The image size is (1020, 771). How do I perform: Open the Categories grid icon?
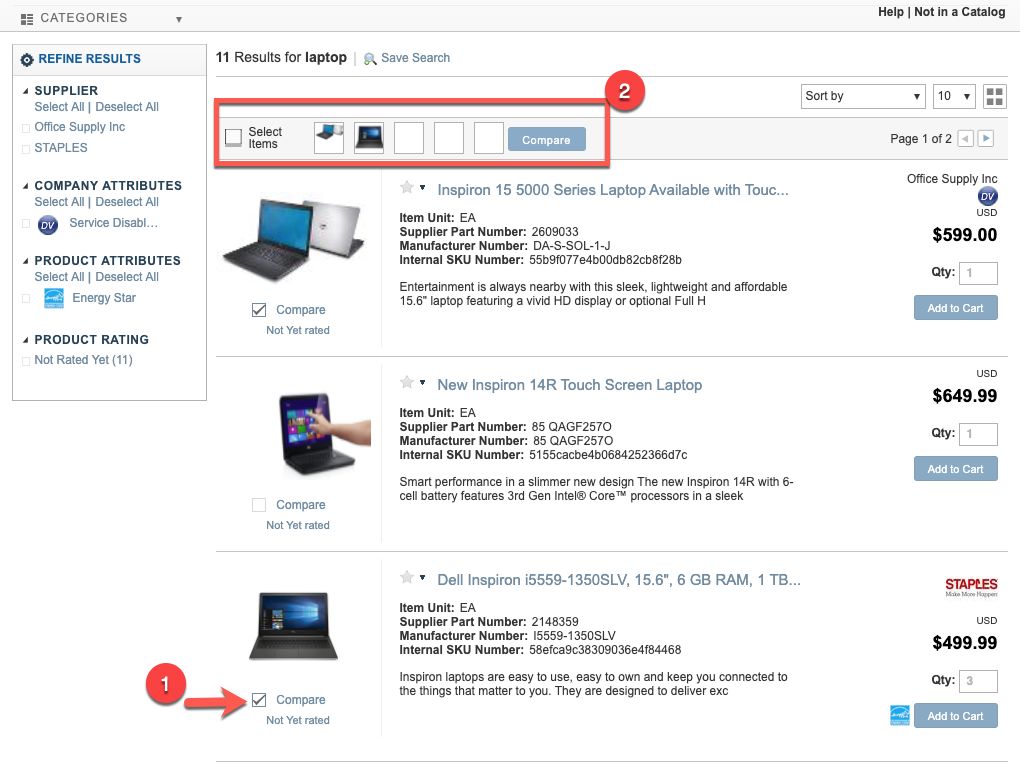pyautogui.click(x=27, y=19)
